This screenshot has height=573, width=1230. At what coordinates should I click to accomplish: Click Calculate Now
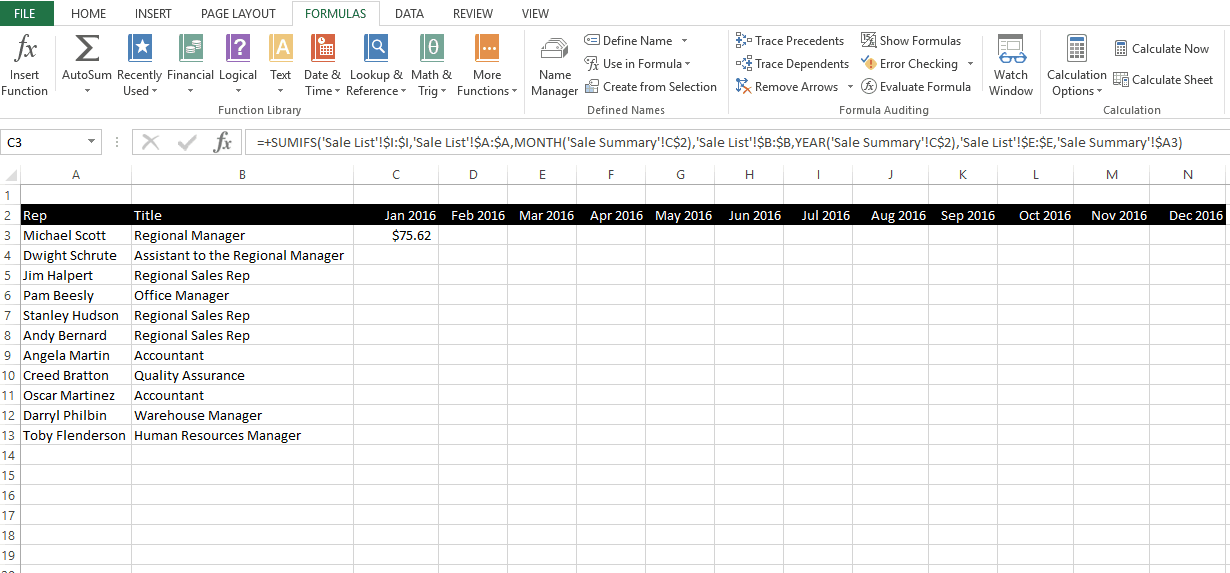1161,49
